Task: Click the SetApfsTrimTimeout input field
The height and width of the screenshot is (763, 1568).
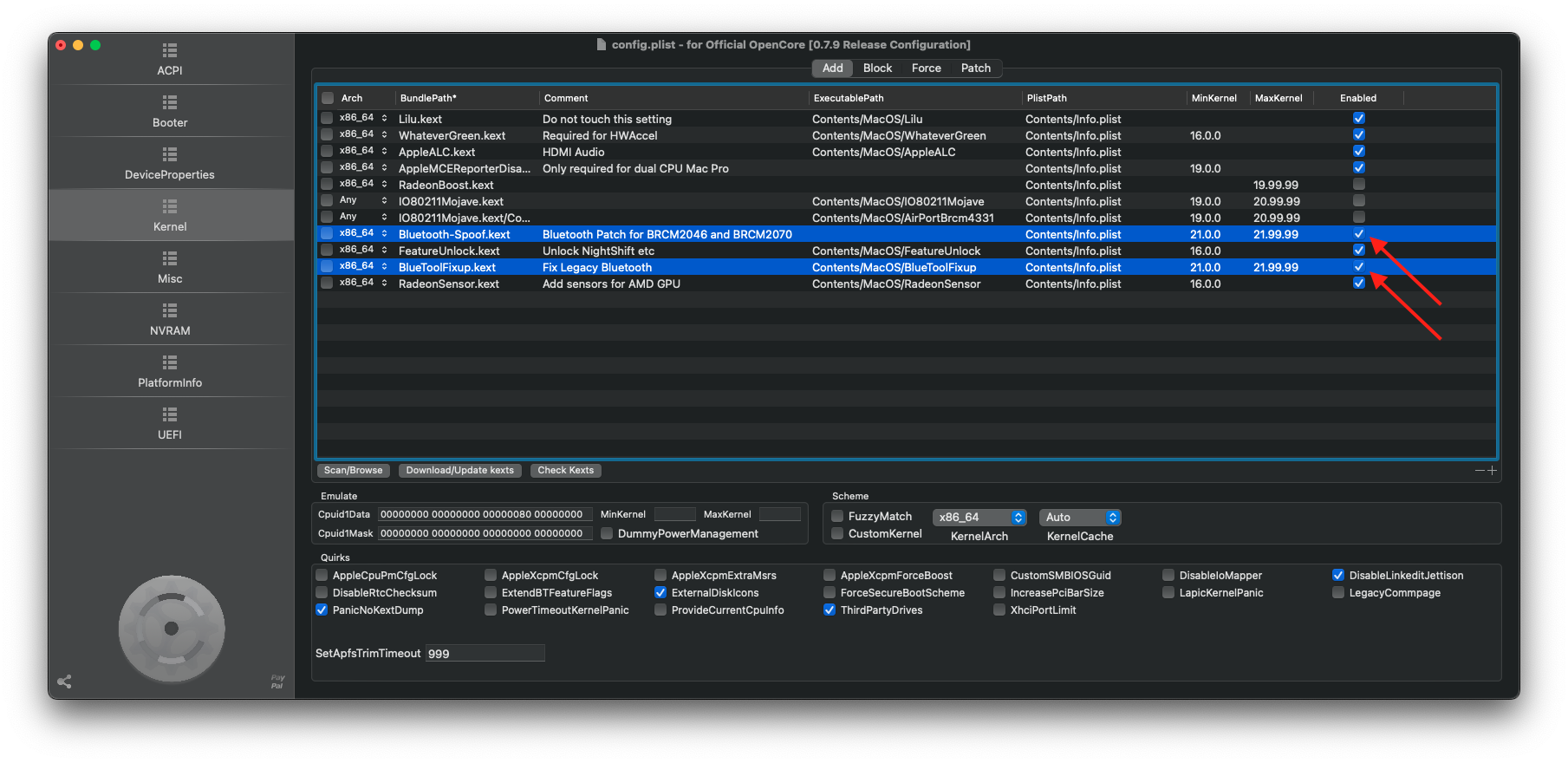Action: point(484,654)
